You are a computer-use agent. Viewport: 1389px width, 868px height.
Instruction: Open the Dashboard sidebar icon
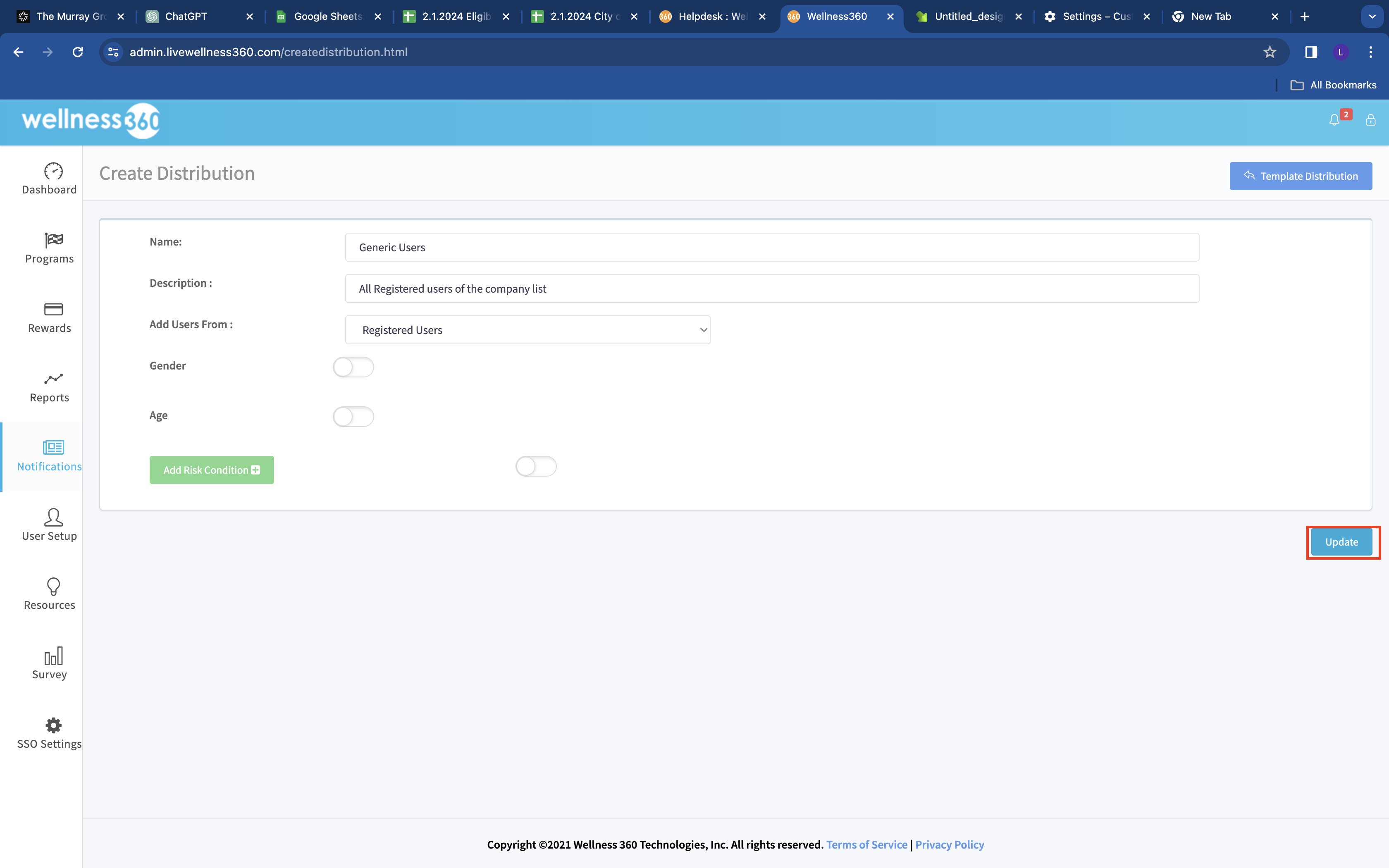click(x=53, y=171)
